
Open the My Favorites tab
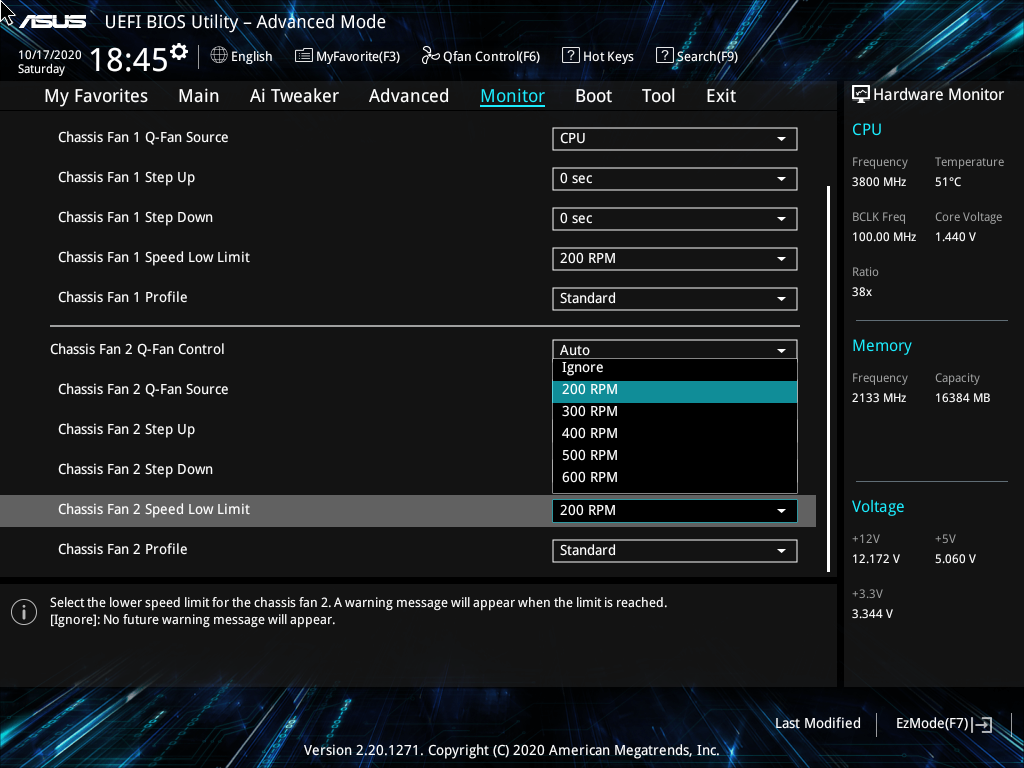pos(96,96)
